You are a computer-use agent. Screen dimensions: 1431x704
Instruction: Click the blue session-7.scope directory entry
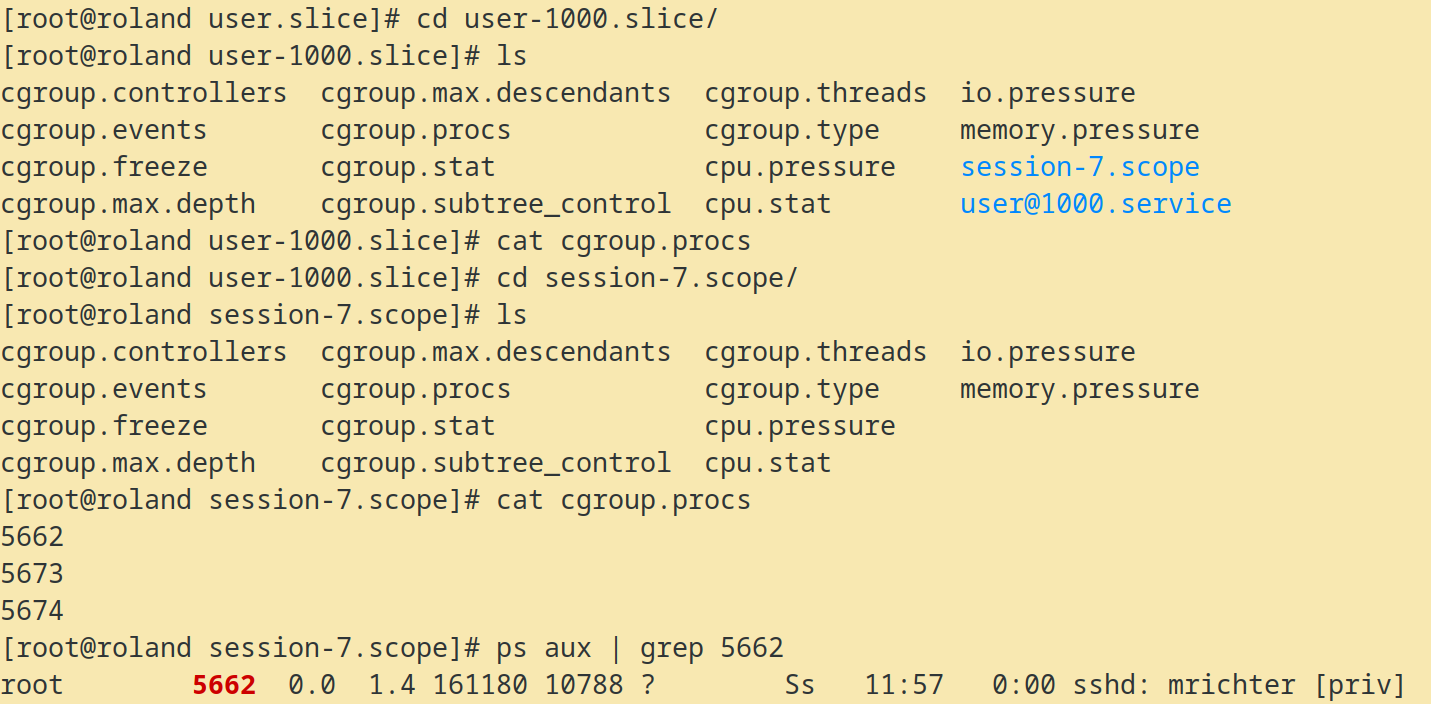tap(1079, 167)
